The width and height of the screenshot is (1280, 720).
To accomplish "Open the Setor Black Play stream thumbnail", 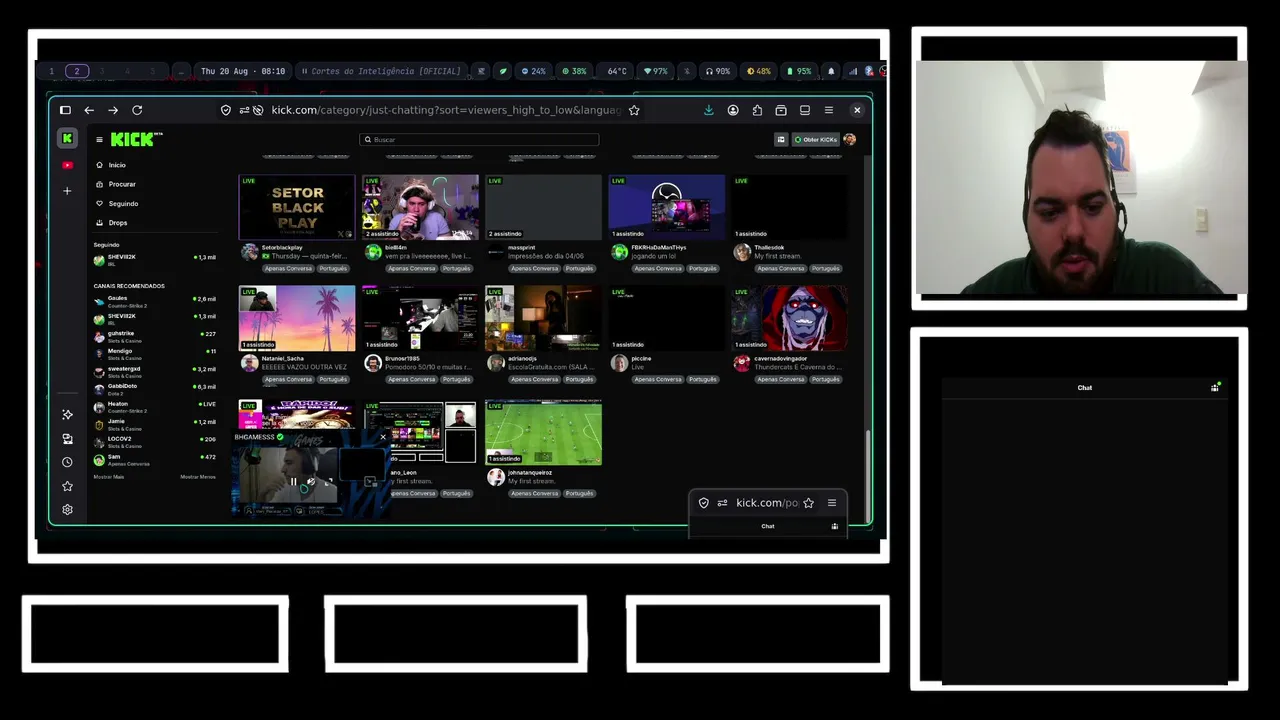I will tap(297, 207).
